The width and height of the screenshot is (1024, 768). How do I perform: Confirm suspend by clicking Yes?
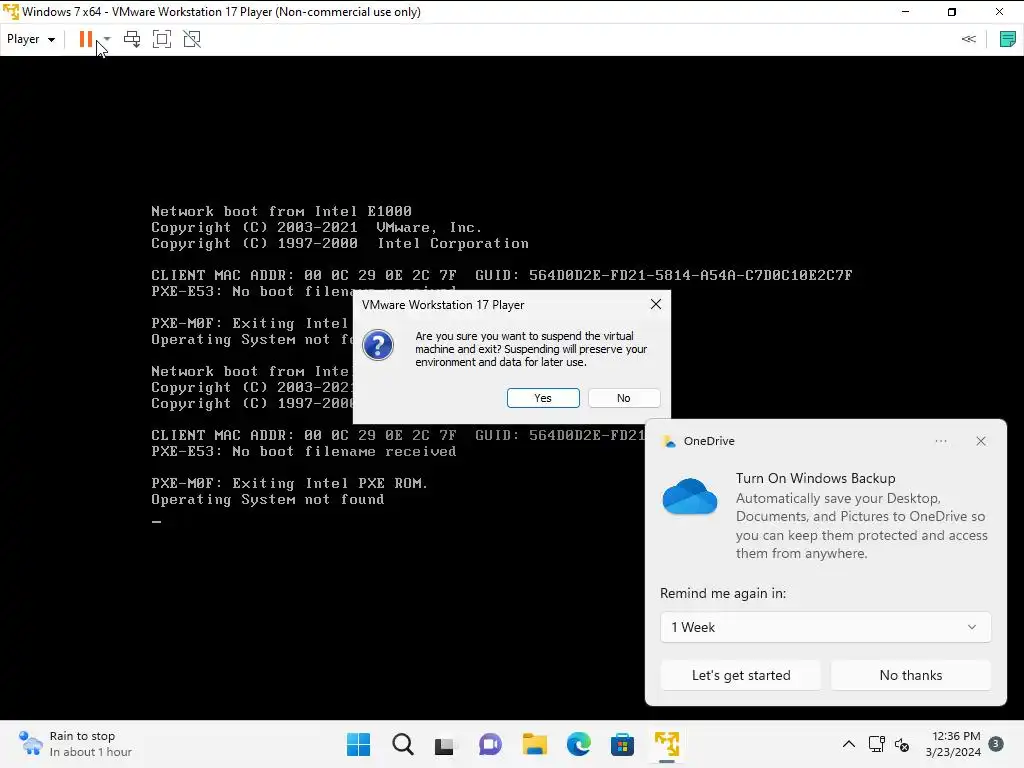coord(543,398)
